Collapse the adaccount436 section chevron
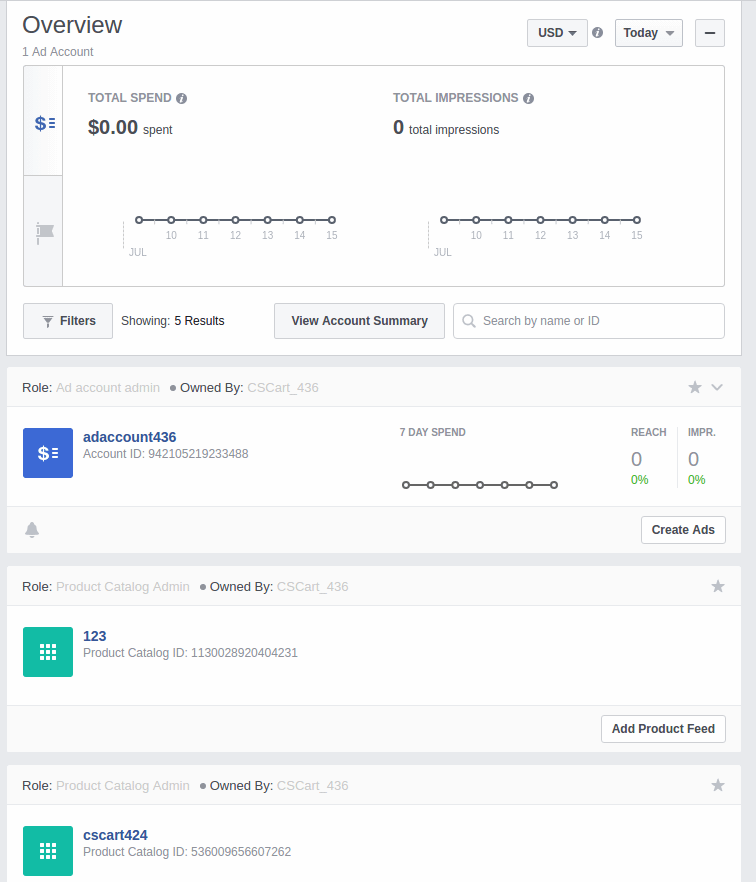756x882 pixels. (717, 387)
